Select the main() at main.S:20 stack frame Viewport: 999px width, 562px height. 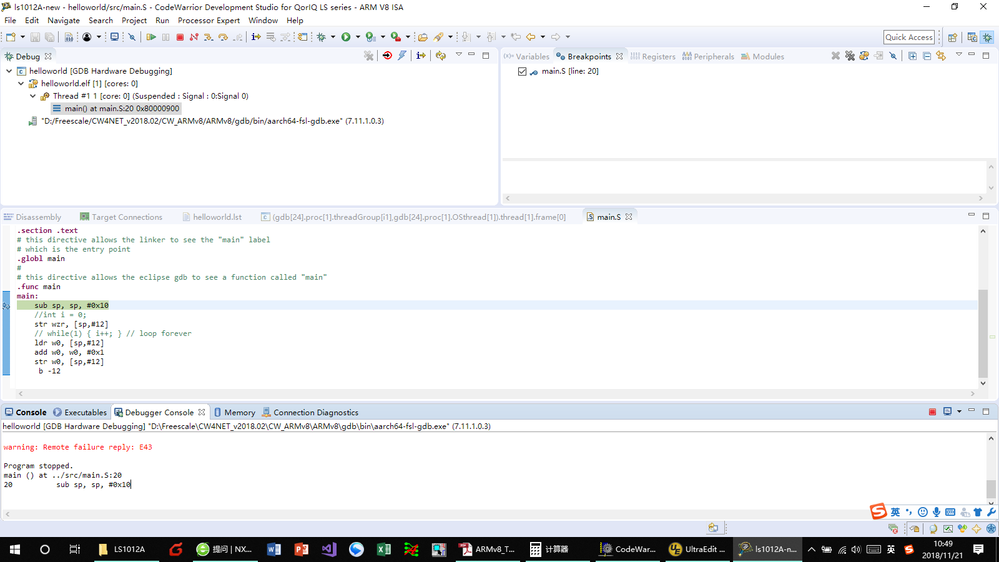[x=115, y=108]
